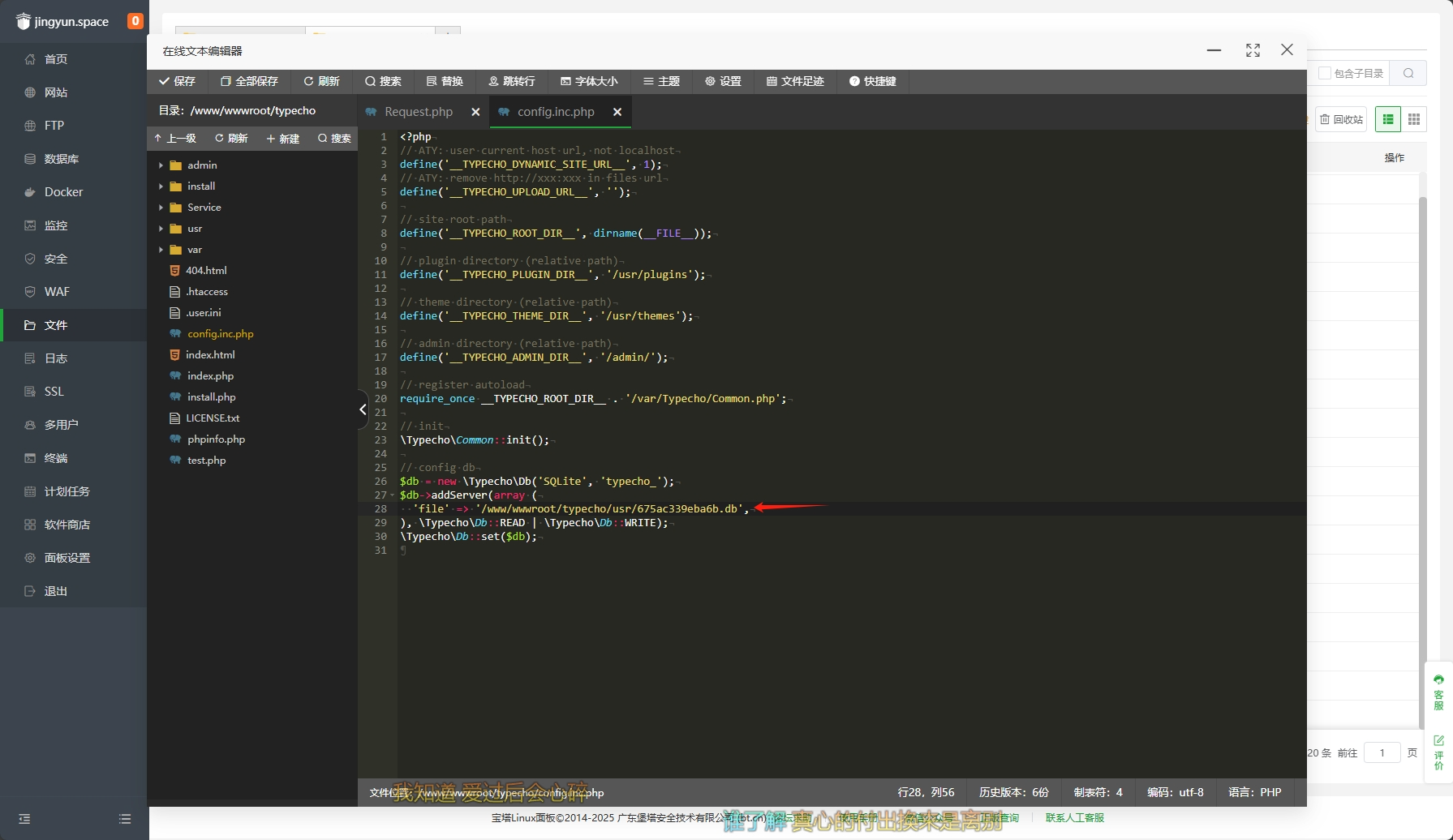Image resolution: width=1453 pixels, height=840 pixels.
Task: Expand the admin folder
Action: click(x=202, y=165)
